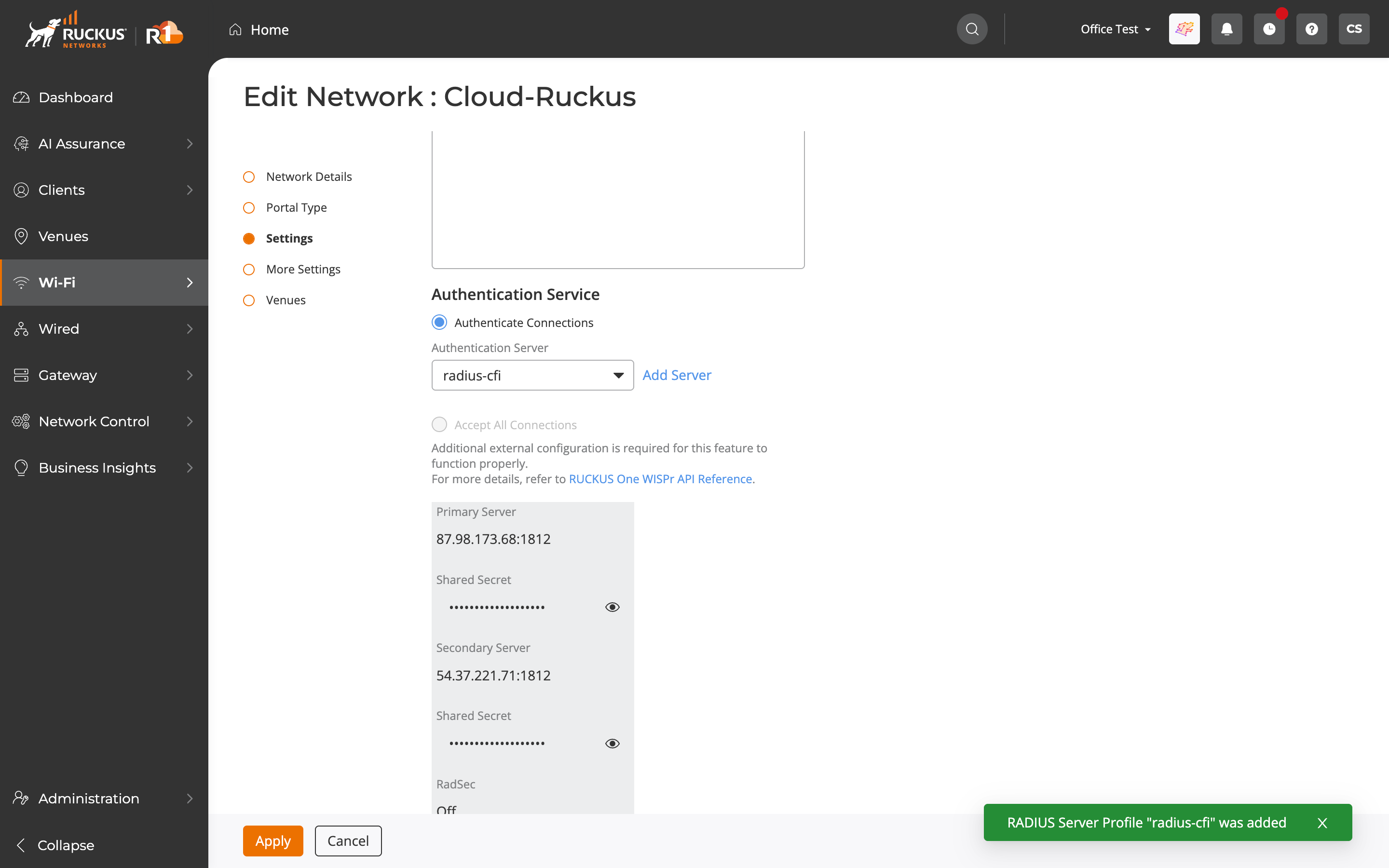Open the activity clock icon
Screen dimensions: 1389x868
(1269, 29)
